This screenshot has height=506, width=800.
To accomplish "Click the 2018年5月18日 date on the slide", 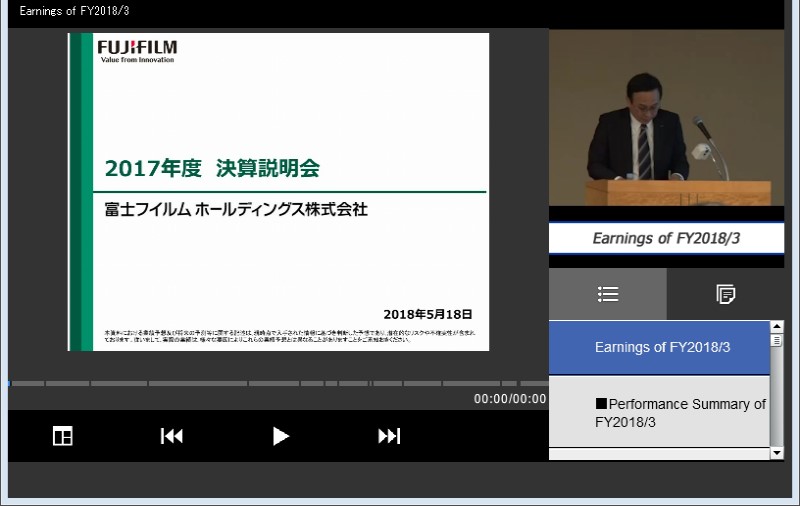I will (x=428, y=314).
